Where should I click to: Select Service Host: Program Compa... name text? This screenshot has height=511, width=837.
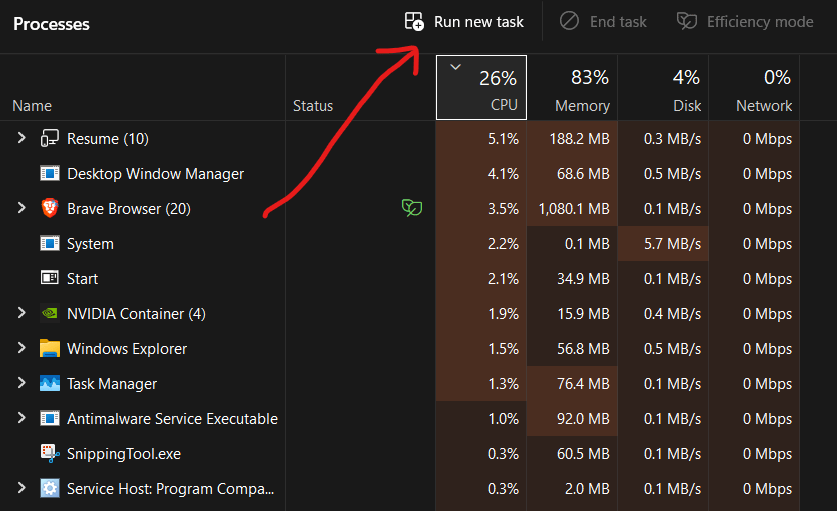pyautogui.click(x=171, y=489)
